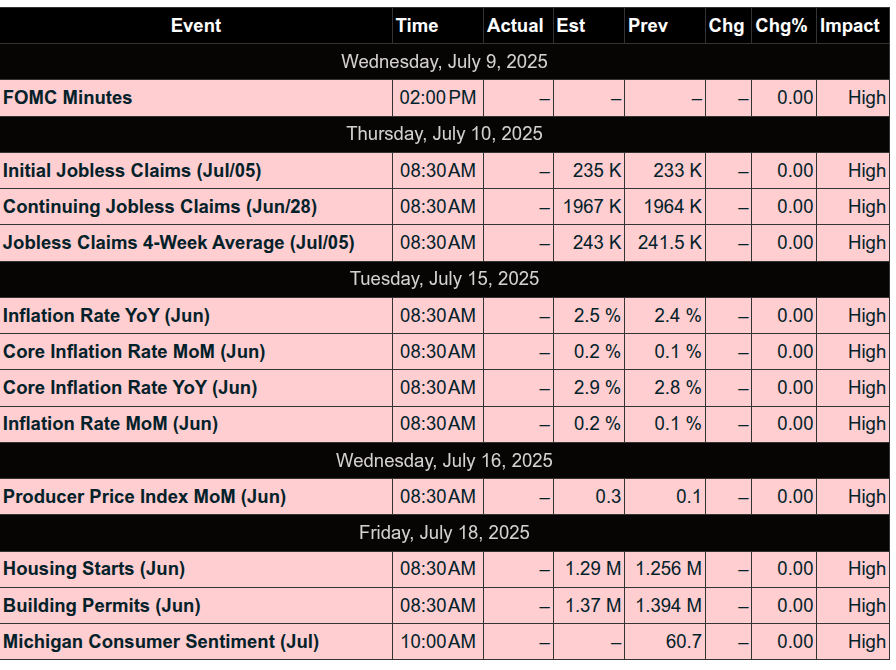Select Continuing Jobless Claims (Jun/28) row
This screenshot has width=896, height=670.
160,207
